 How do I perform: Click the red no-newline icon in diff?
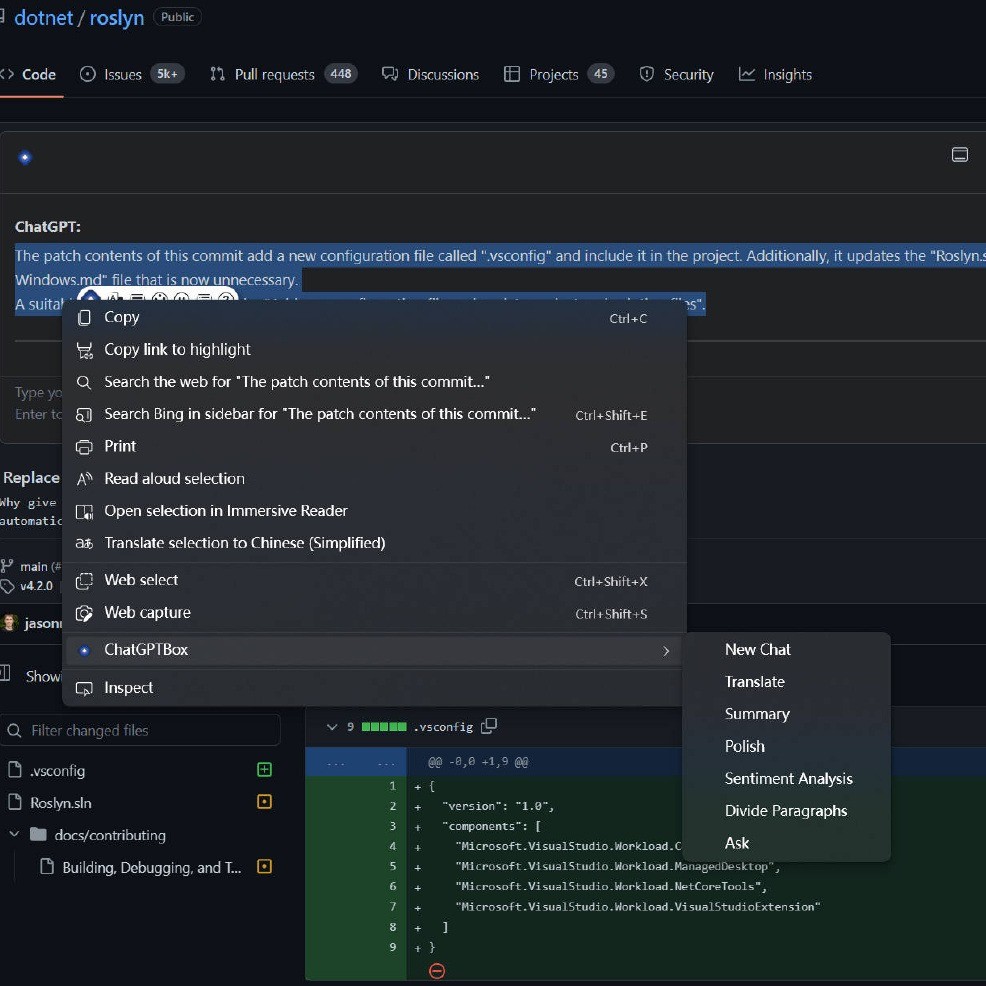[x=436, y=970]
